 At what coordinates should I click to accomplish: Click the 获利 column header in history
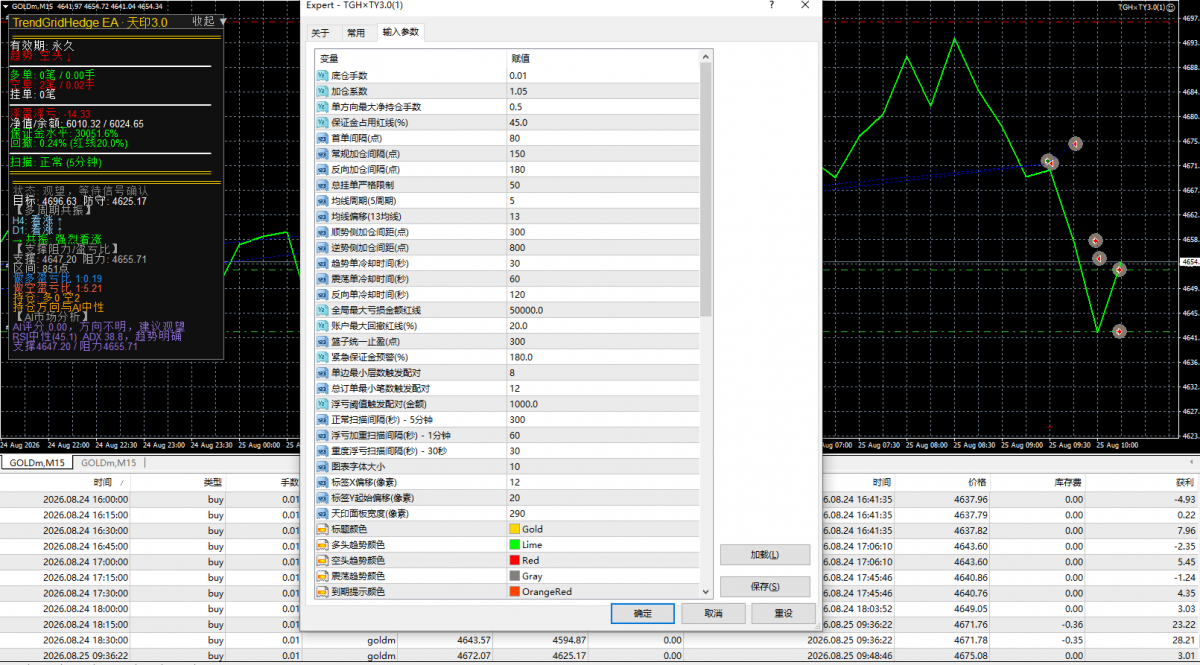pos(1183,482)
